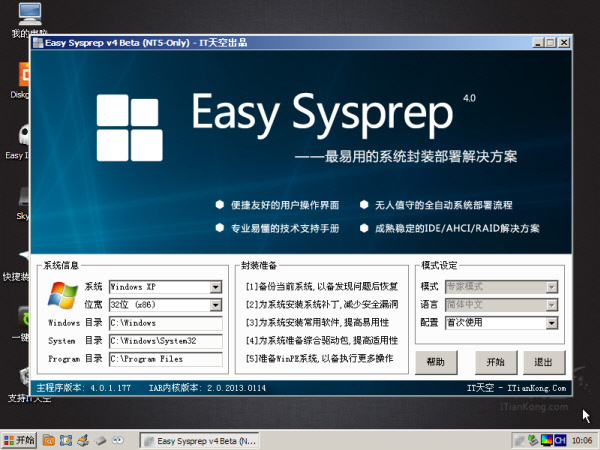Open the Windows 开始 start button
Viewport: 600px width, 450px height.
point(19,440)
